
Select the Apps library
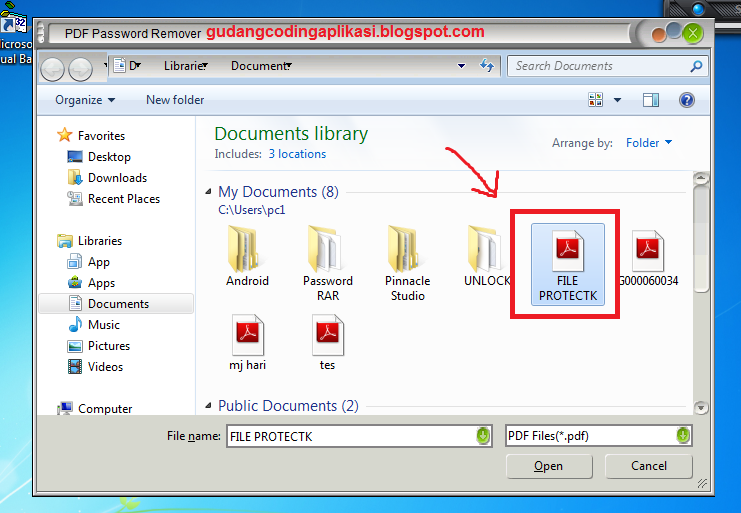point(101,282)
